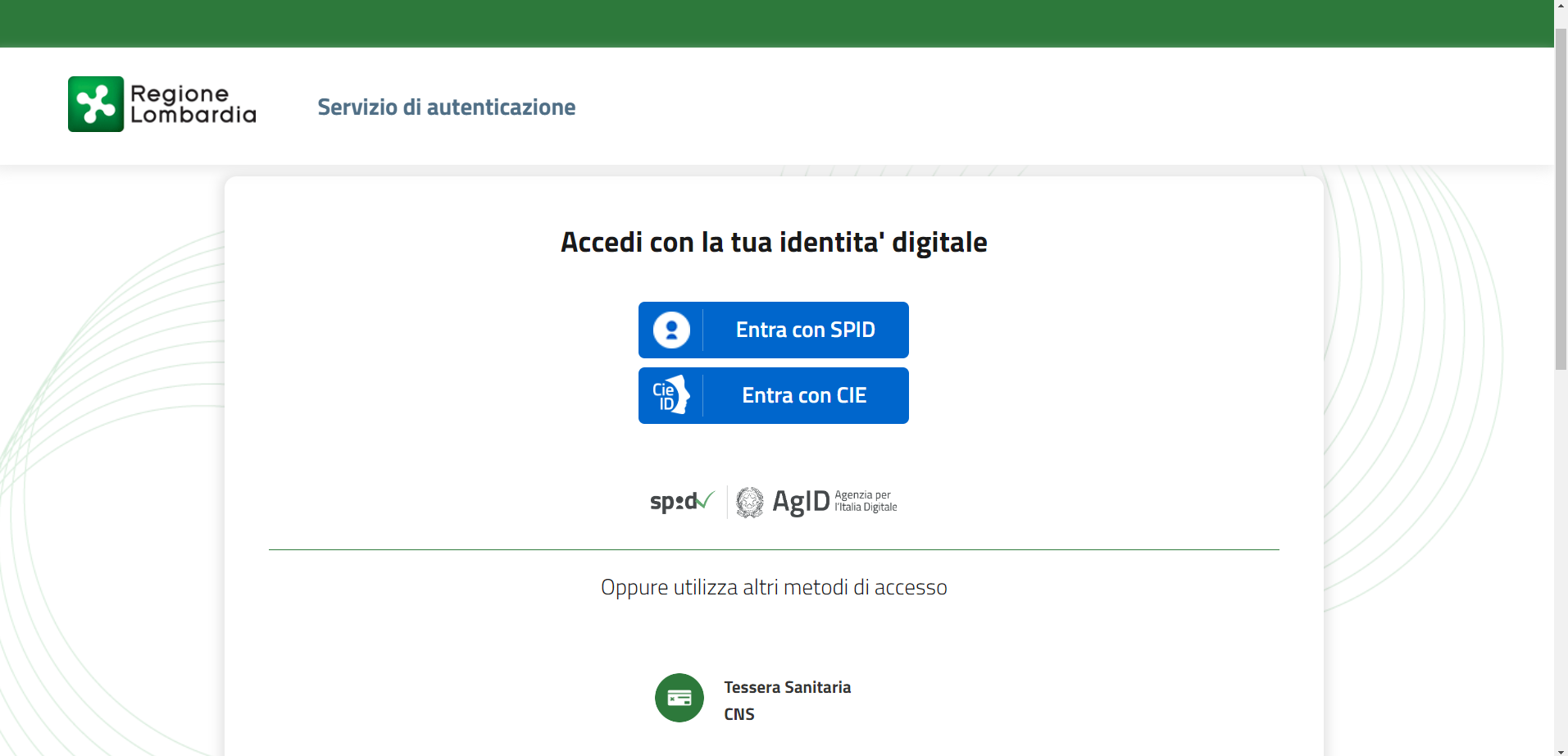Click Oppure utilizza altri metodi di accesso text

click(774, 587)
